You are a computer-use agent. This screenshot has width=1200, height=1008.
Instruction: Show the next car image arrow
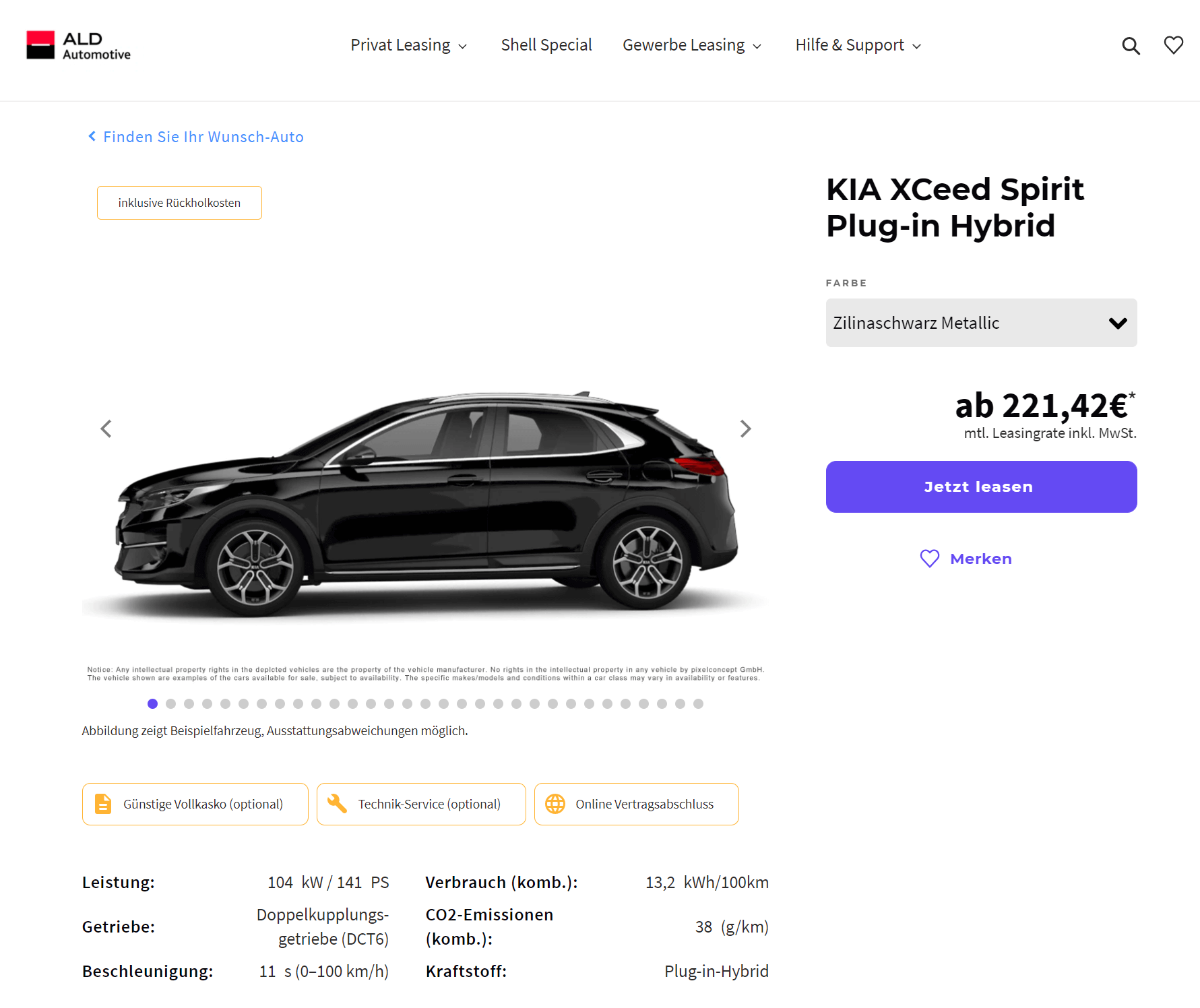[745, 429]
